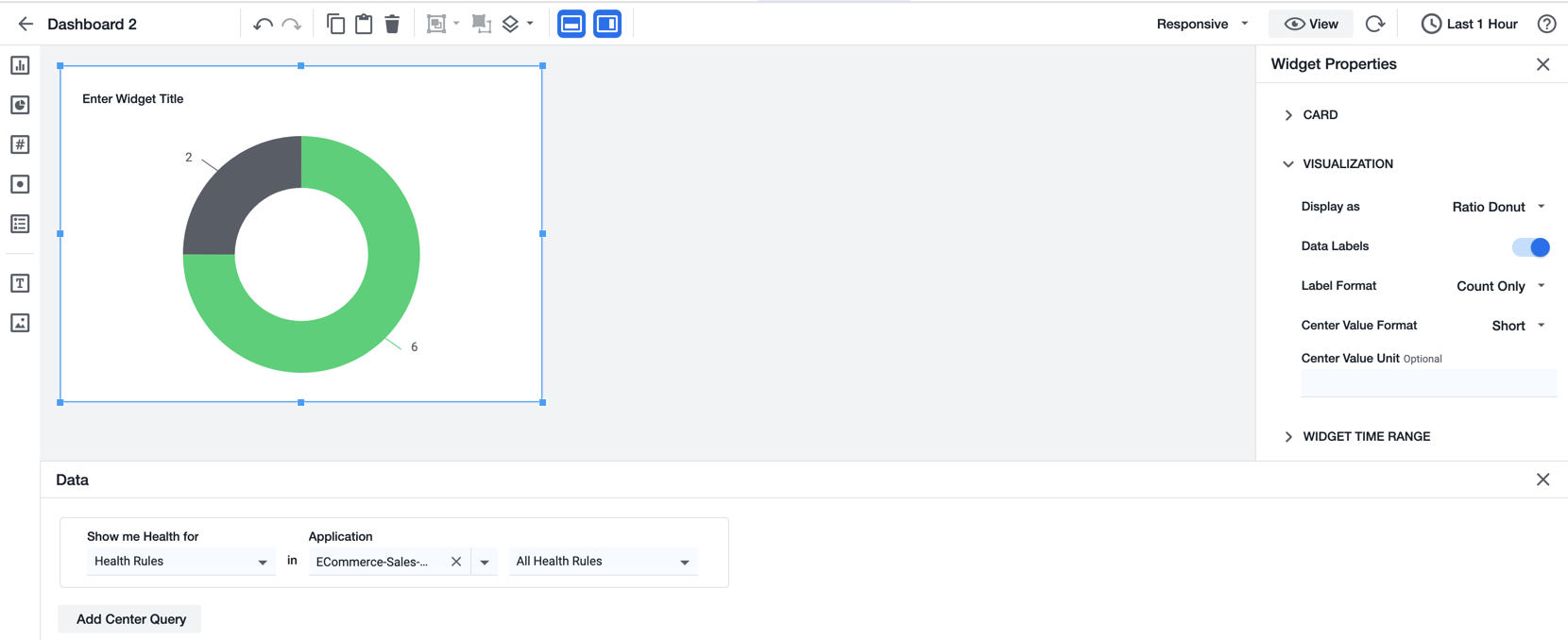The width and height of the screenshot is (1568, 640).
Task: Open the layer order tool
Action: [511, 24]
